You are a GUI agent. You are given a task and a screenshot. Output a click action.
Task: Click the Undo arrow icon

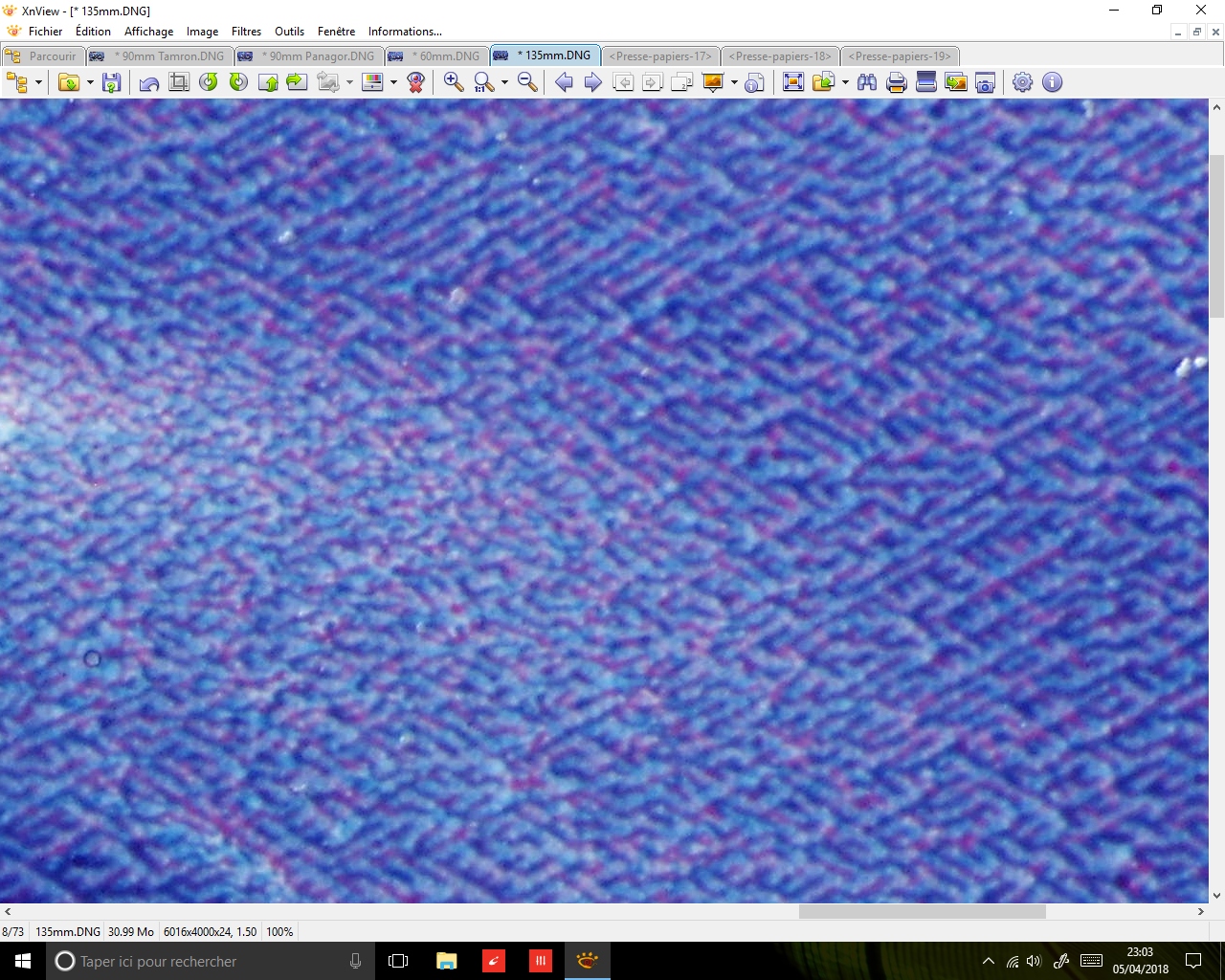tap(149, 83)
